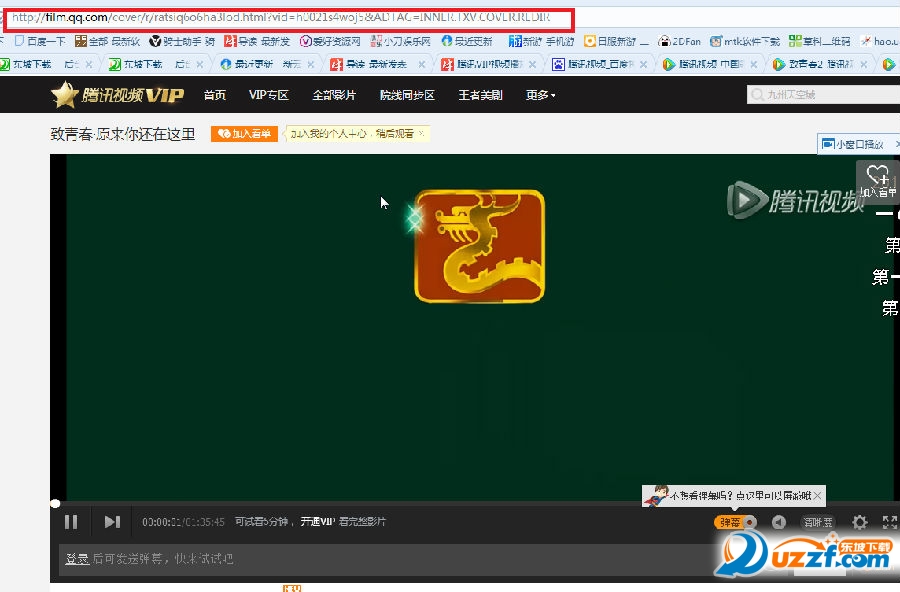Click the 登录 login link
This screenshot has height=592, width=900.
pyautogui.click(x=77, y=559)
